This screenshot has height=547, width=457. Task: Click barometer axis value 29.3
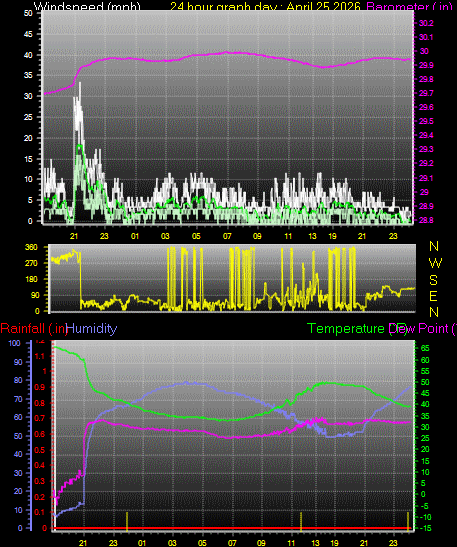click(426, 149)
